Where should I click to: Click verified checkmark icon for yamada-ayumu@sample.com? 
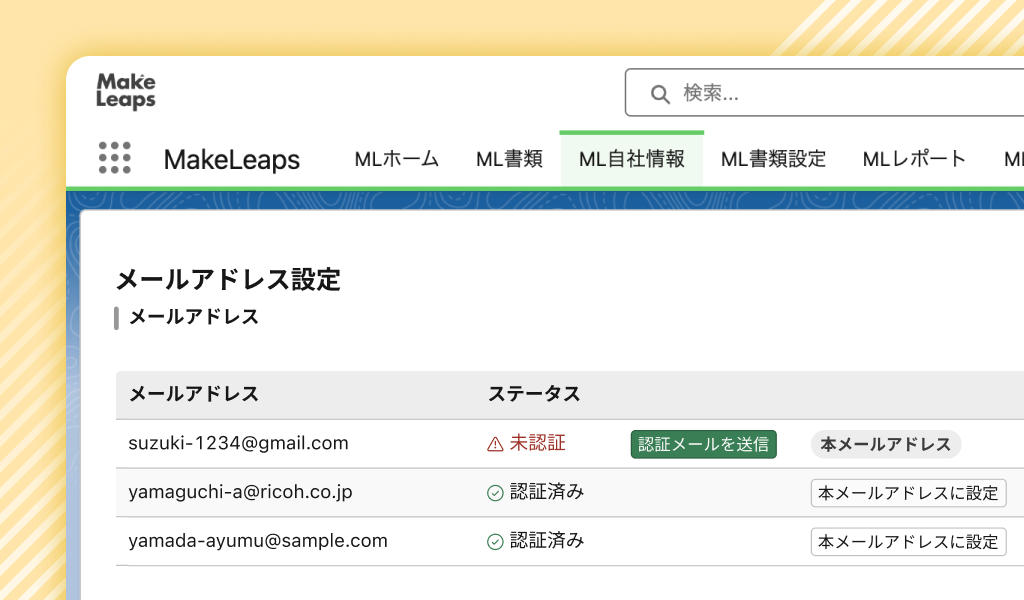click(495, 542)
